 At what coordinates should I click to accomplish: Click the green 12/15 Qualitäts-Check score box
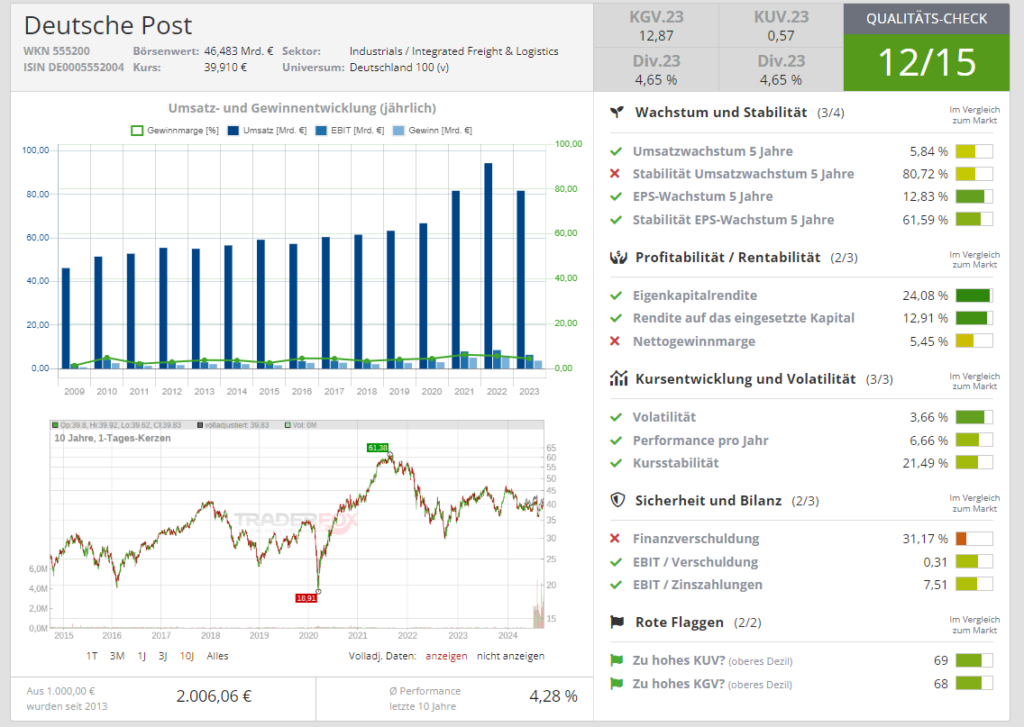pos(926,62)
